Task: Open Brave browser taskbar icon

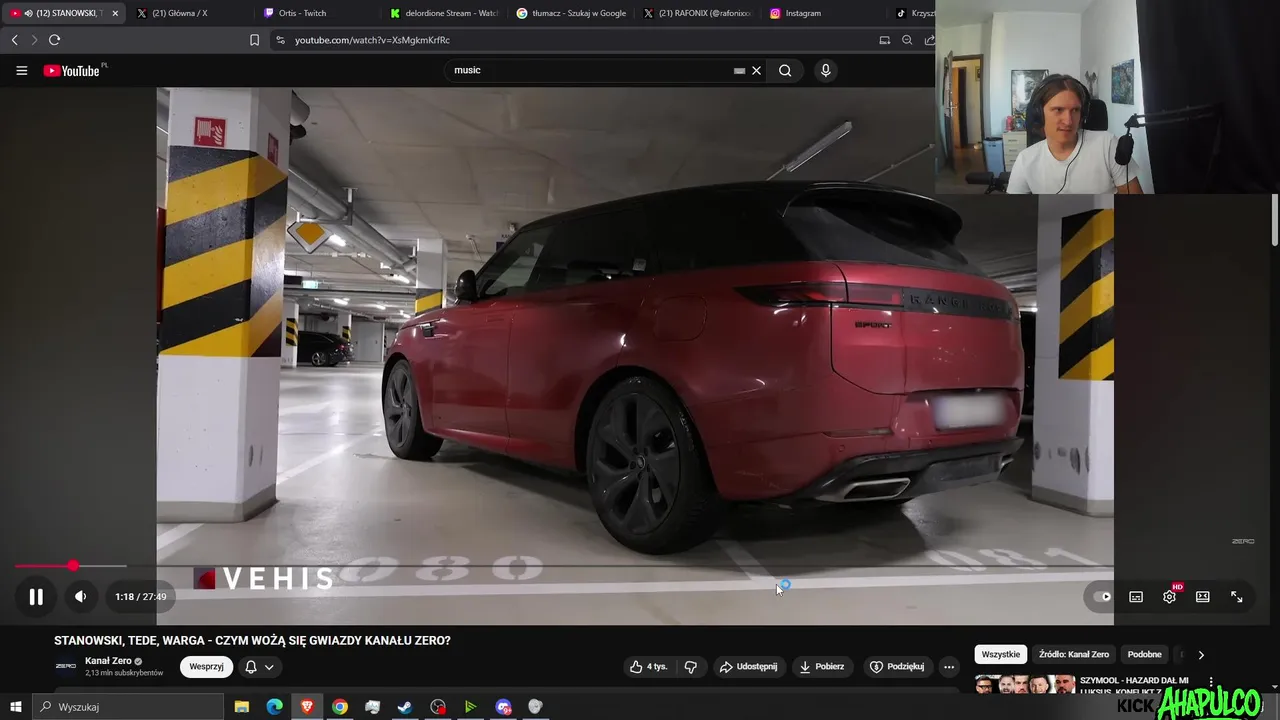Action: coord(307,707)
